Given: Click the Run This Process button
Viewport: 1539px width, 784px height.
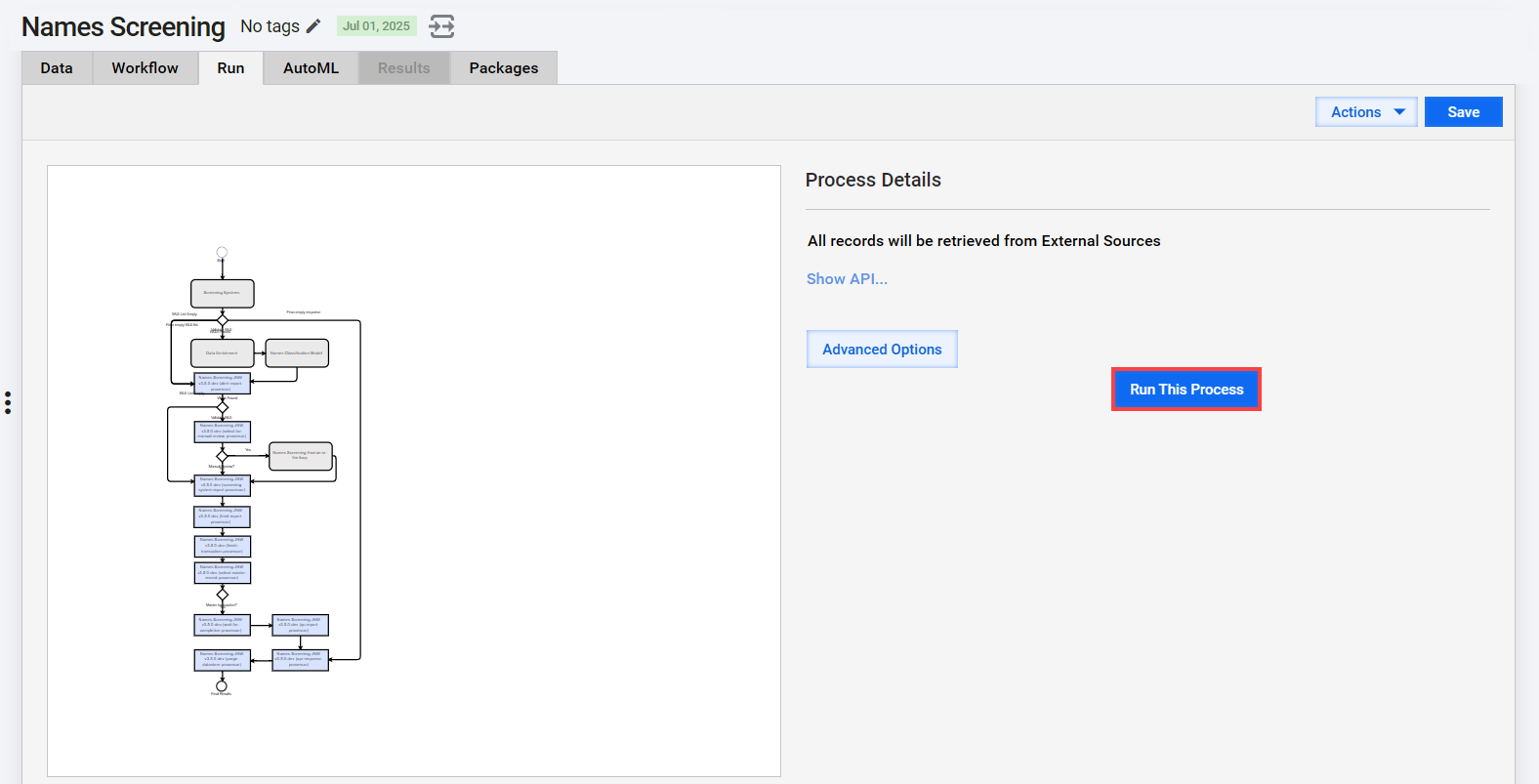Looking at the screenshot, I should (1186, 390).
